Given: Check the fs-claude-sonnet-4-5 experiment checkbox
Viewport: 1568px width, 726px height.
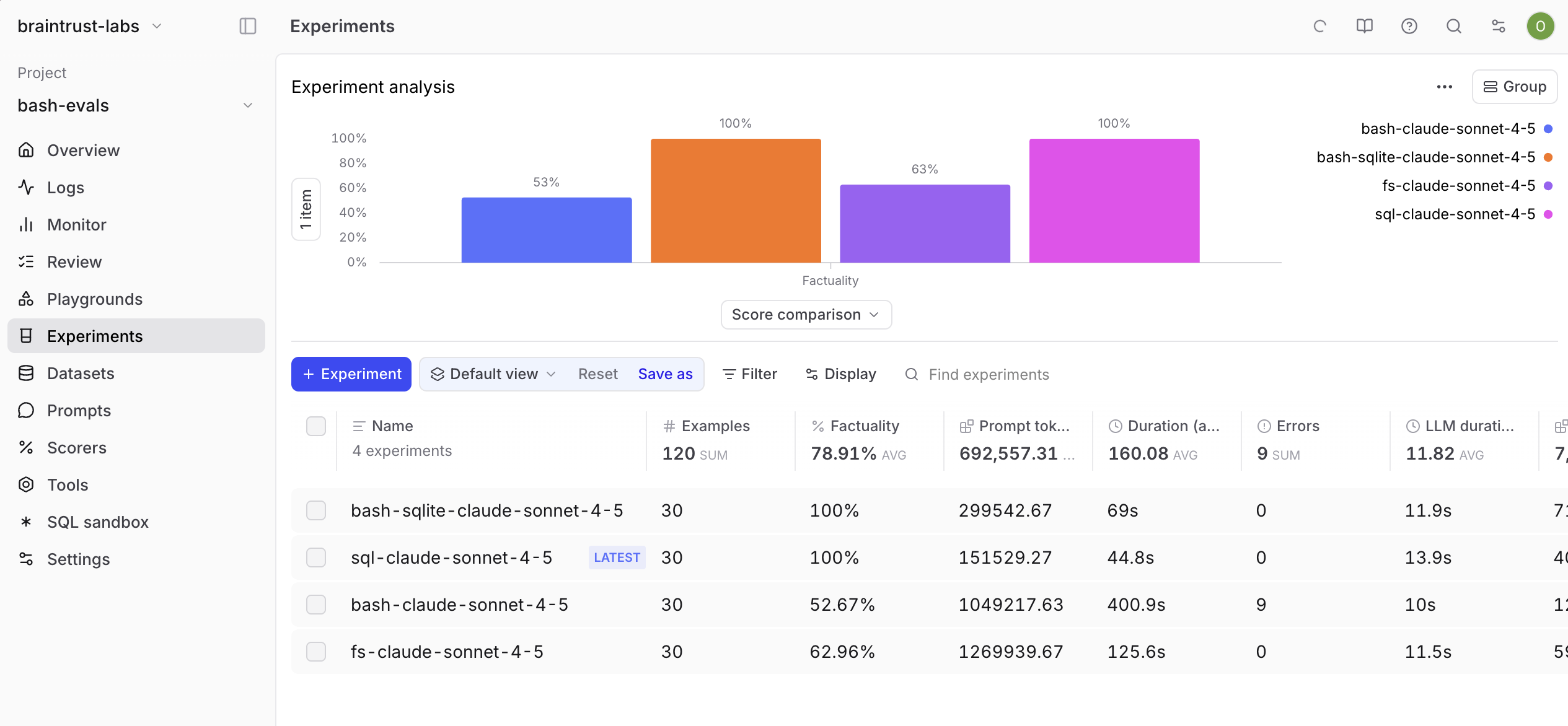Looking at the screenshot, I should tap(316, 652).
